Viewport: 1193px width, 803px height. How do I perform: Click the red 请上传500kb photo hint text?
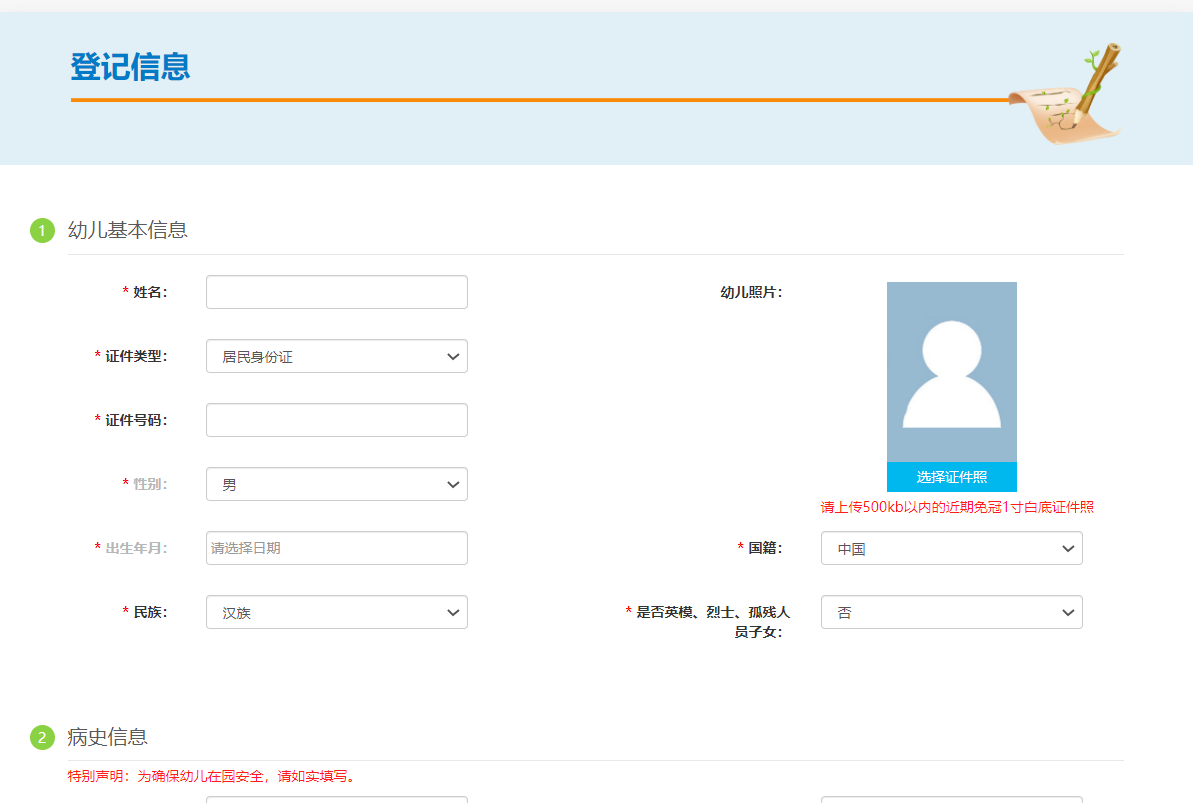(957, 507)
